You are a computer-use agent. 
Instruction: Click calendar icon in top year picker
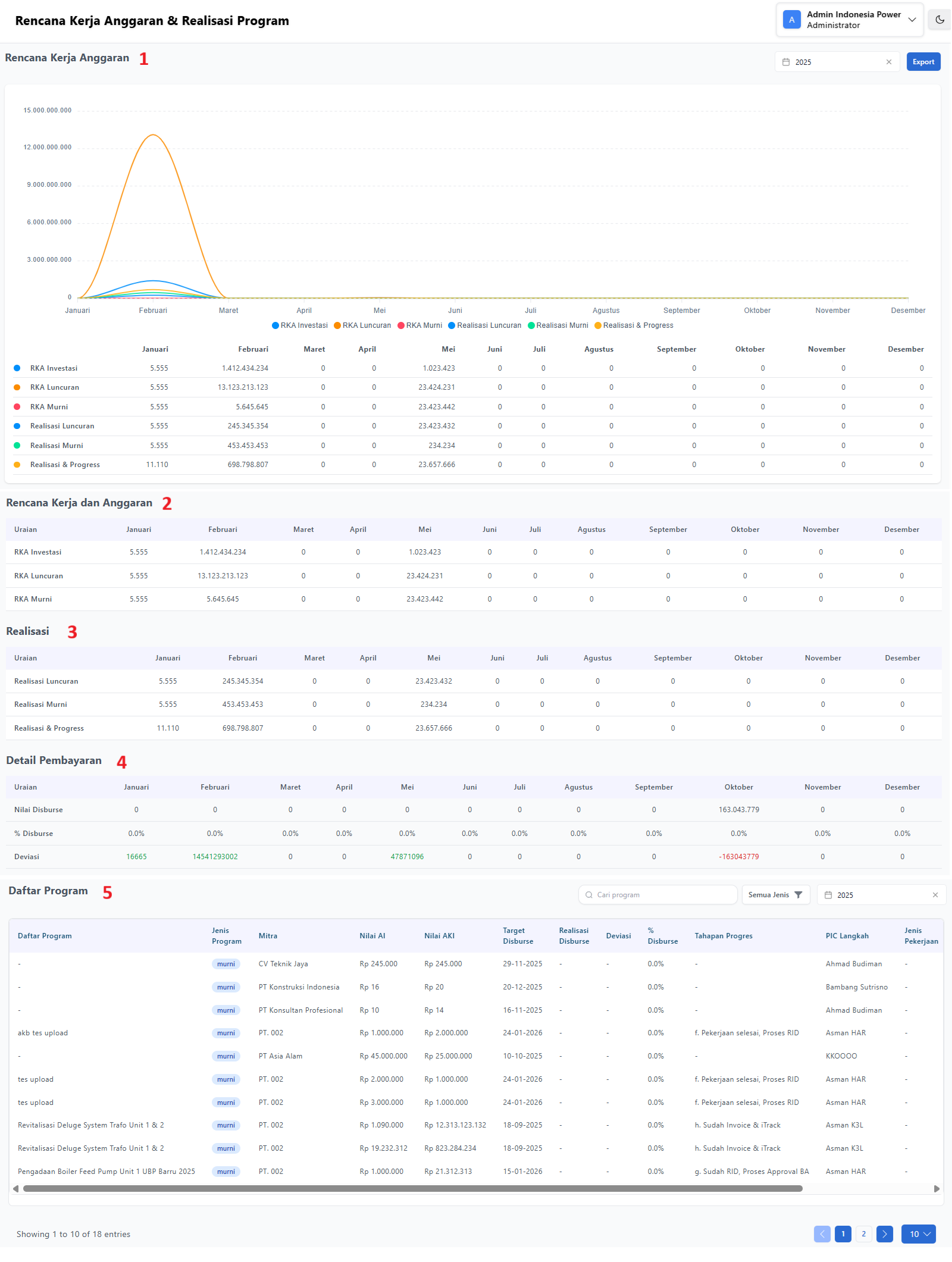pos(785,62)
